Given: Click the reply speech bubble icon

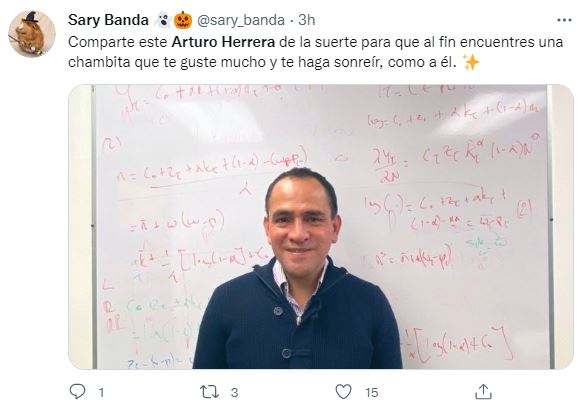Looking at the screenshot, I should pyautogui.click(x=78, y=392).
